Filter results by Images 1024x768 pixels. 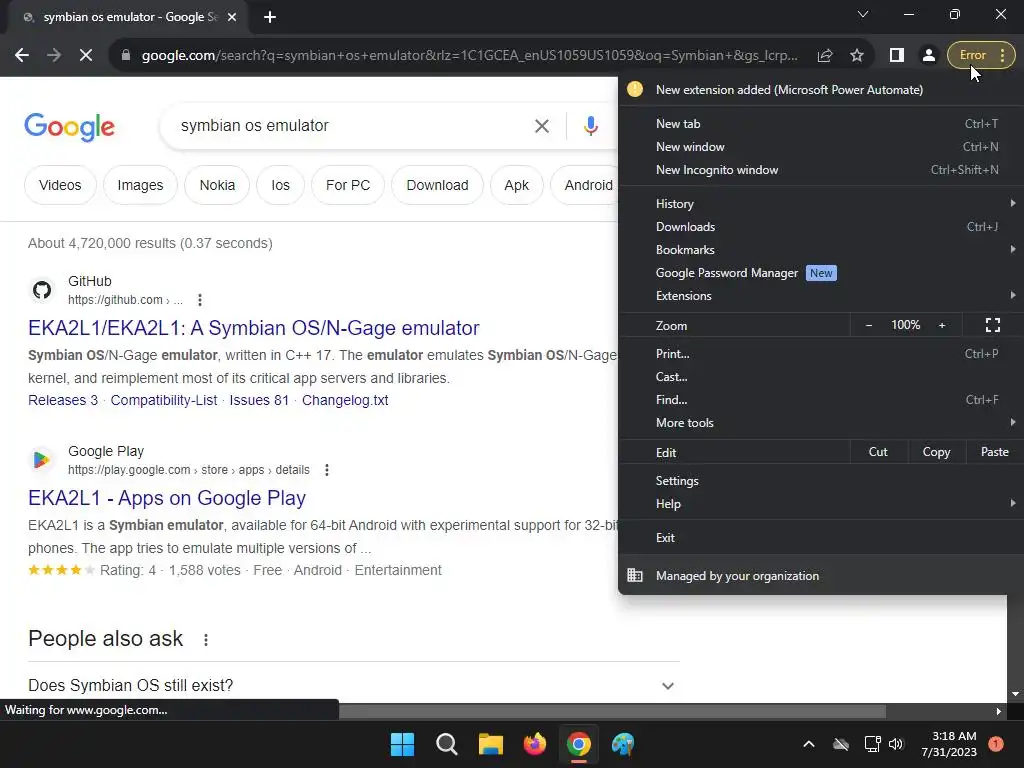[140, 185]
